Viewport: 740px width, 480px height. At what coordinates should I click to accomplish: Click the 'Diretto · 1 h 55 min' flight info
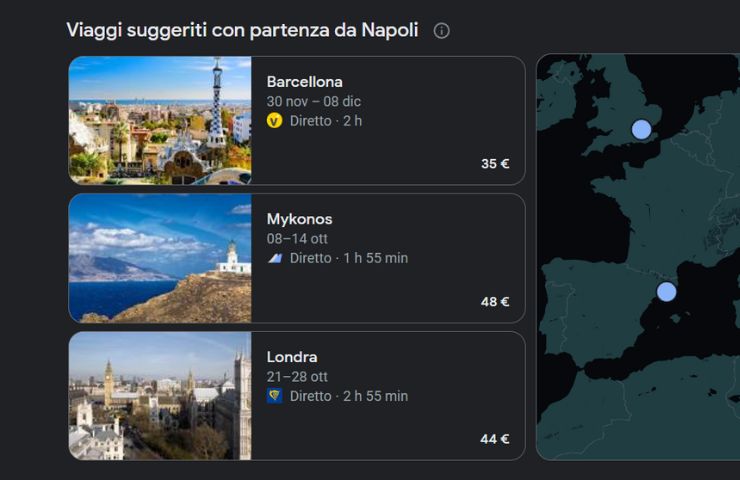point(349,258)
